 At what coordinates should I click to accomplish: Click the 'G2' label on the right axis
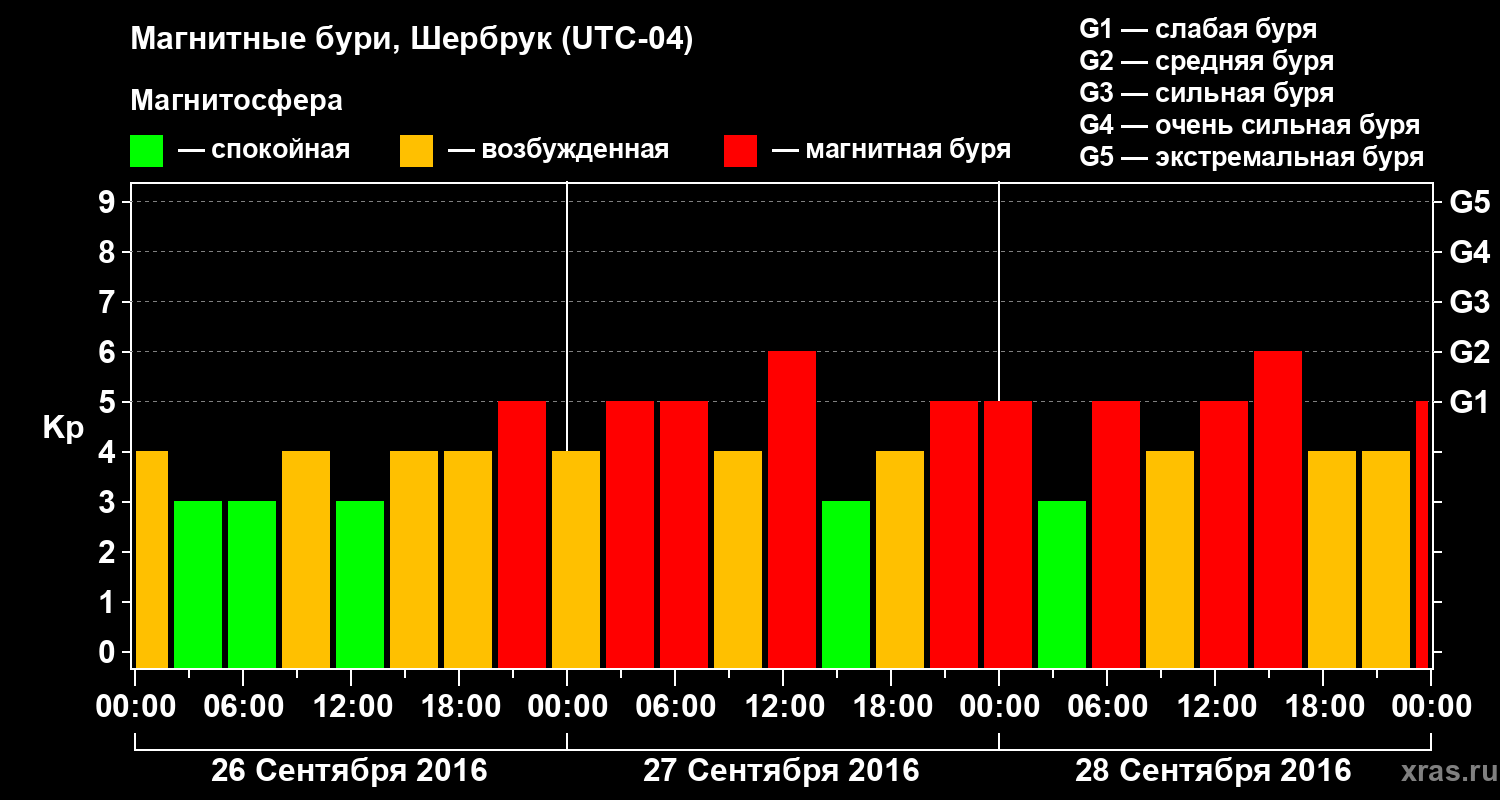coord(1469,352)
